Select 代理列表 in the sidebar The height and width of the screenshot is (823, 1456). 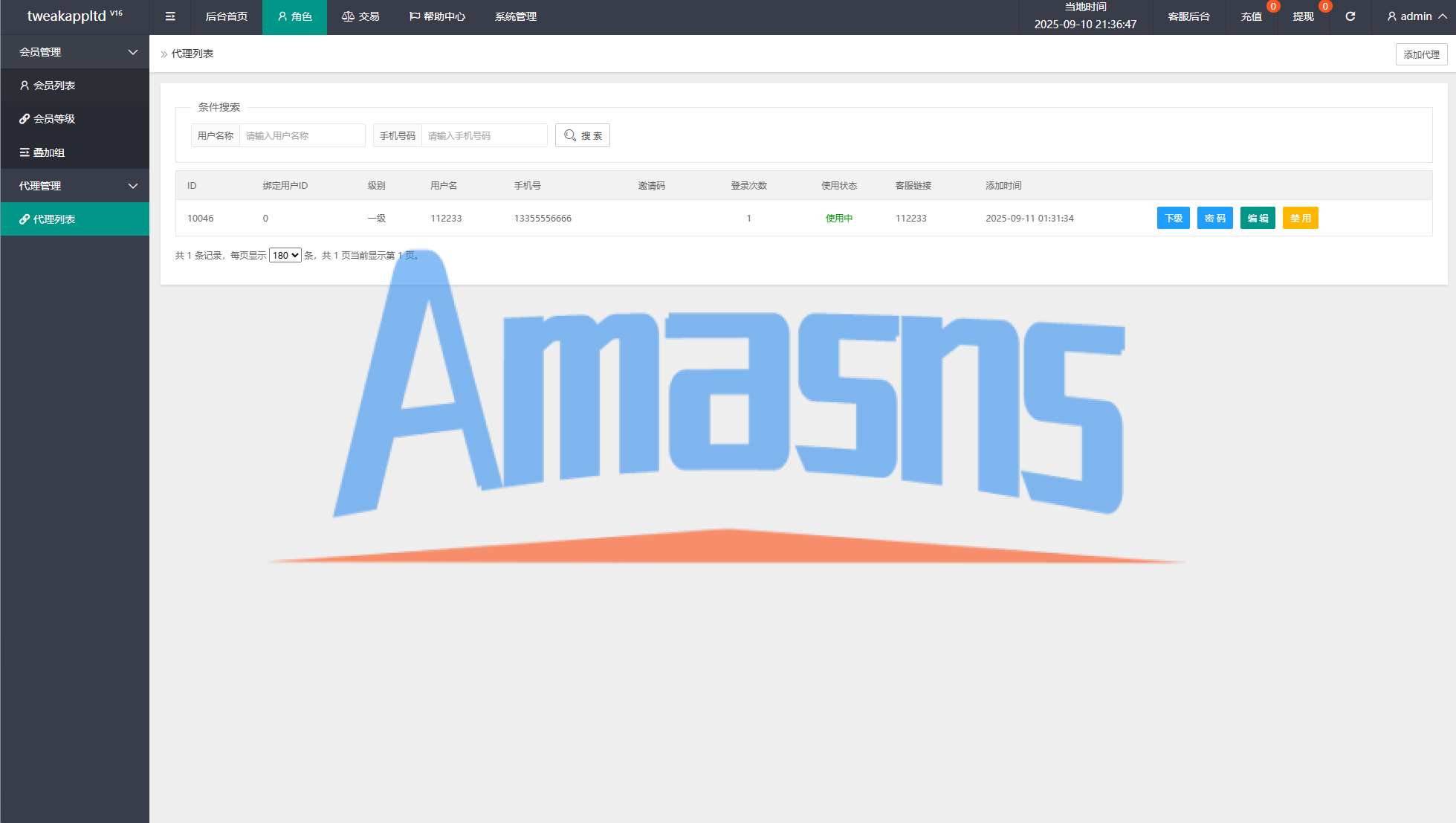[54, 219]
